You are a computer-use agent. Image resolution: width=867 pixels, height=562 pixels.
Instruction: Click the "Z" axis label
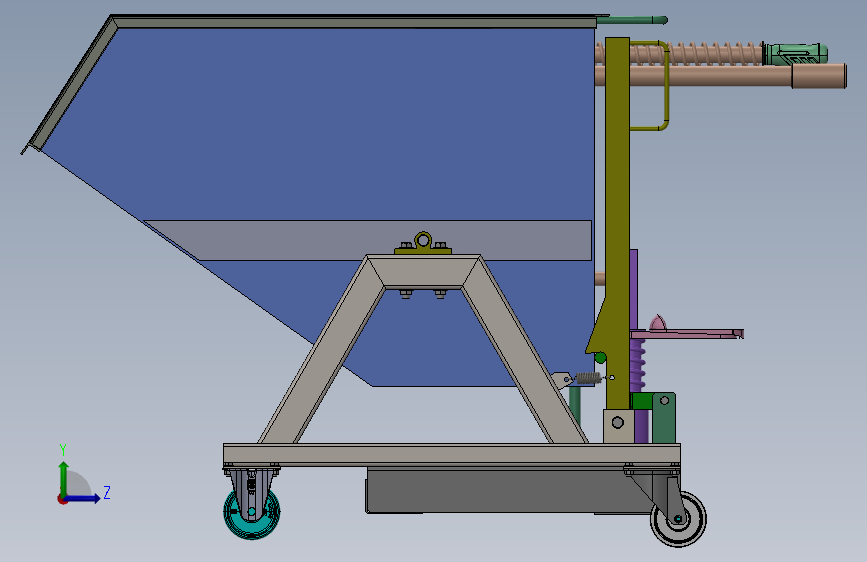pyautogui.click(x=107, y=492)
